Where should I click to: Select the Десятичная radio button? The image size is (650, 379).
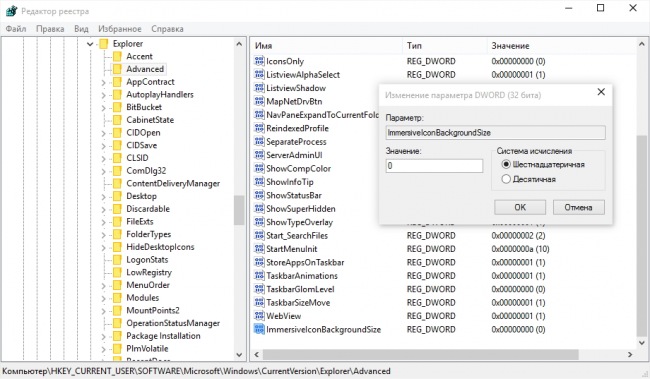pyautogui.click(x=506, y=179)
